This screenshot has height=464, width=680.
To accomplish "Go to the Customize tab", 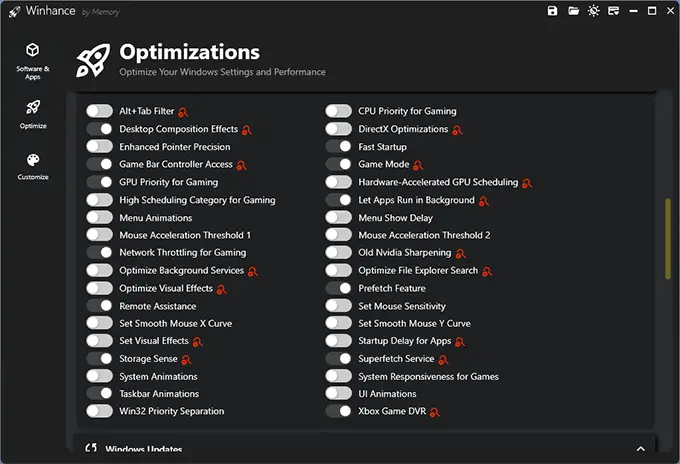I will point(33,165).
